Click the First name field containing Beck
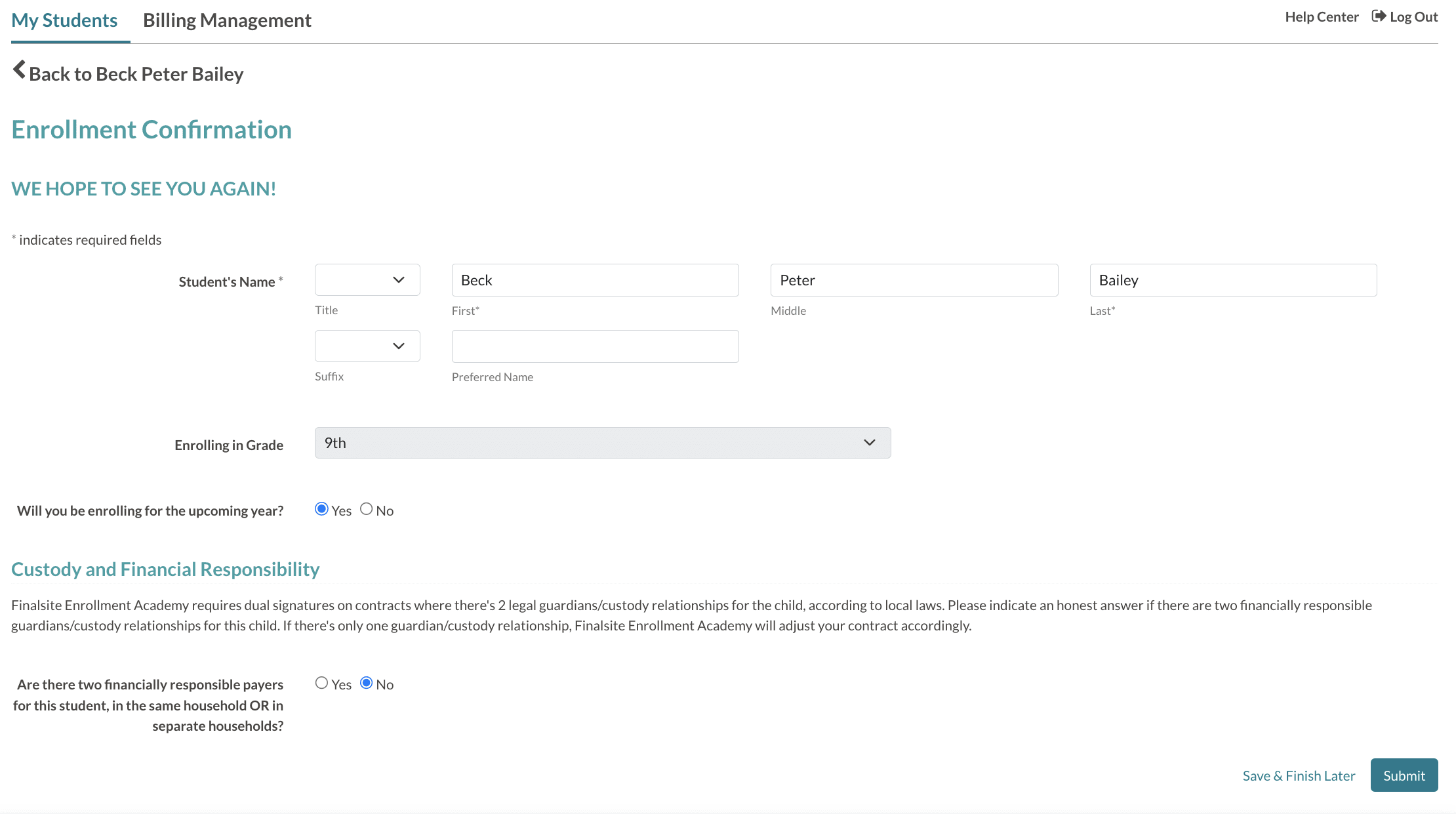Screen dimensions: 1456x820 595,280
